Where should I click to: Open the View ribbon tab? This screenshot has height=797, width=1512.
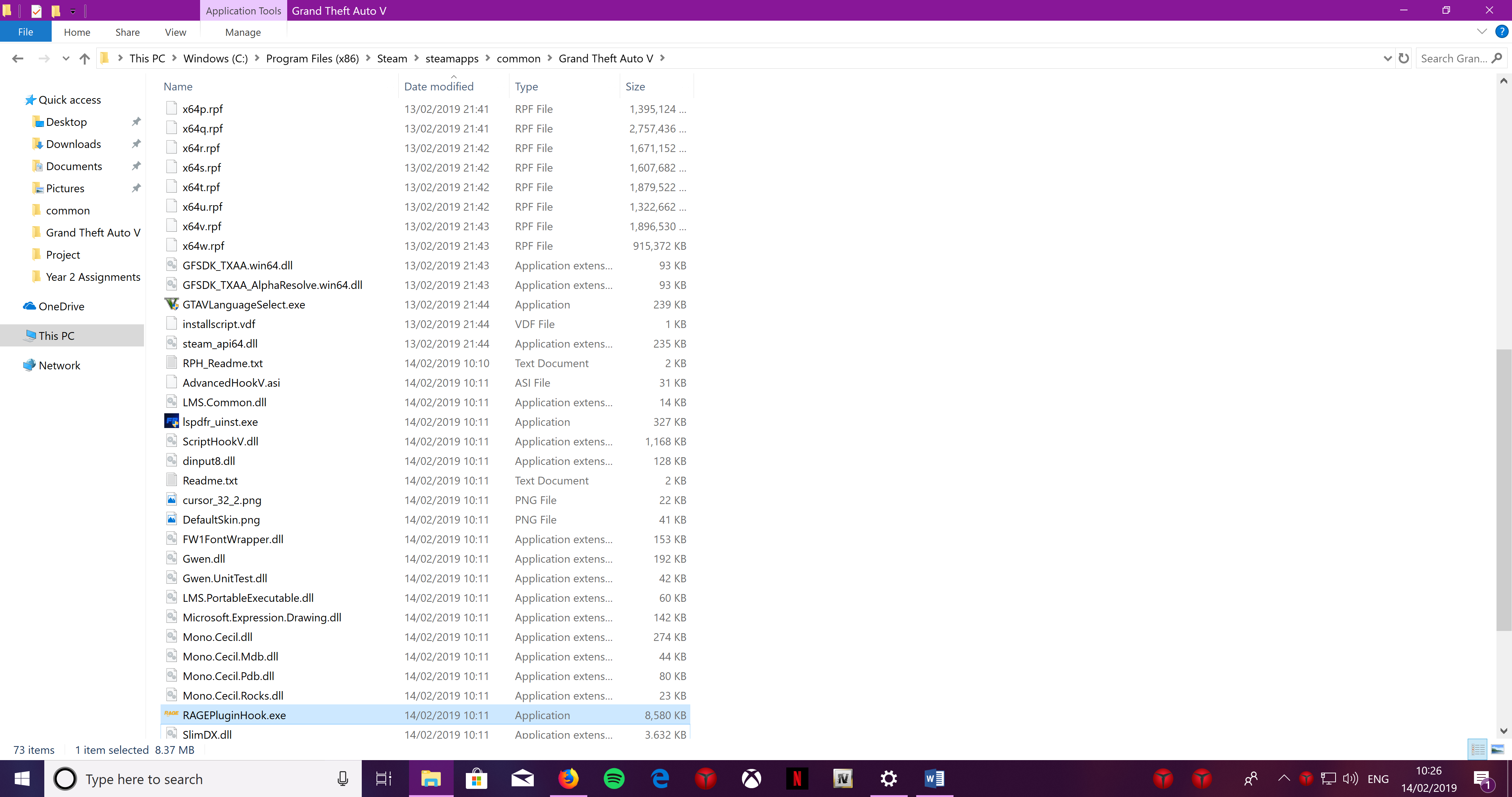click(x=175, y=32)
